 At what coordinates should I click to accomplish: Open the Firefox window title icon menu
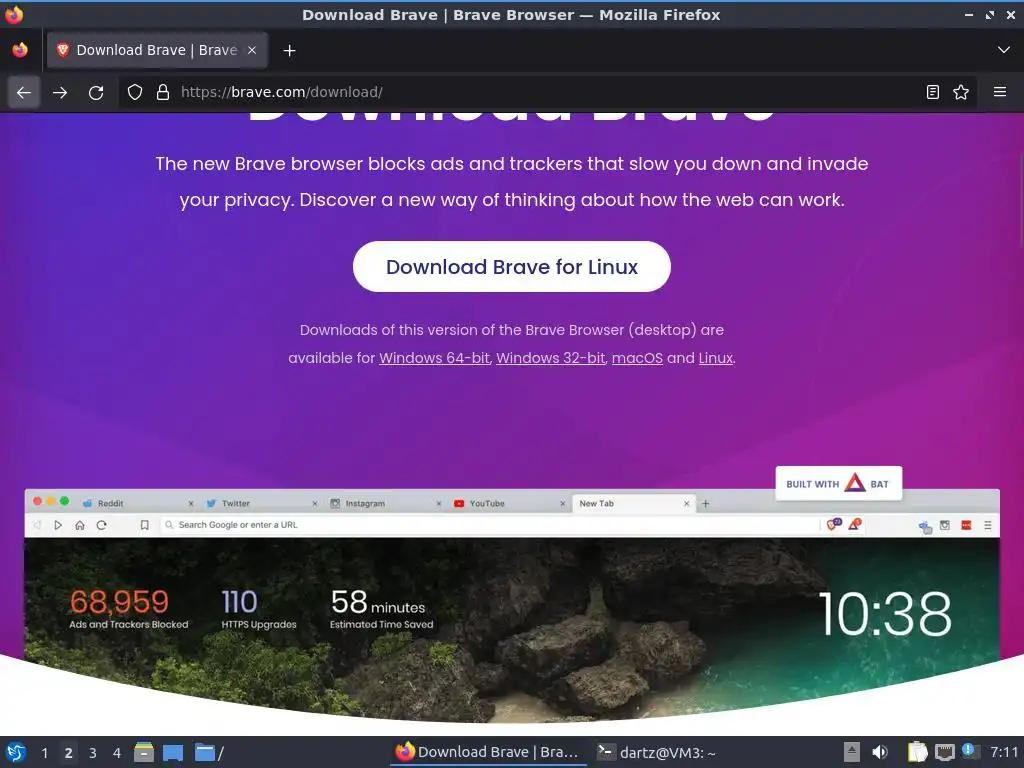coord(14,14)
